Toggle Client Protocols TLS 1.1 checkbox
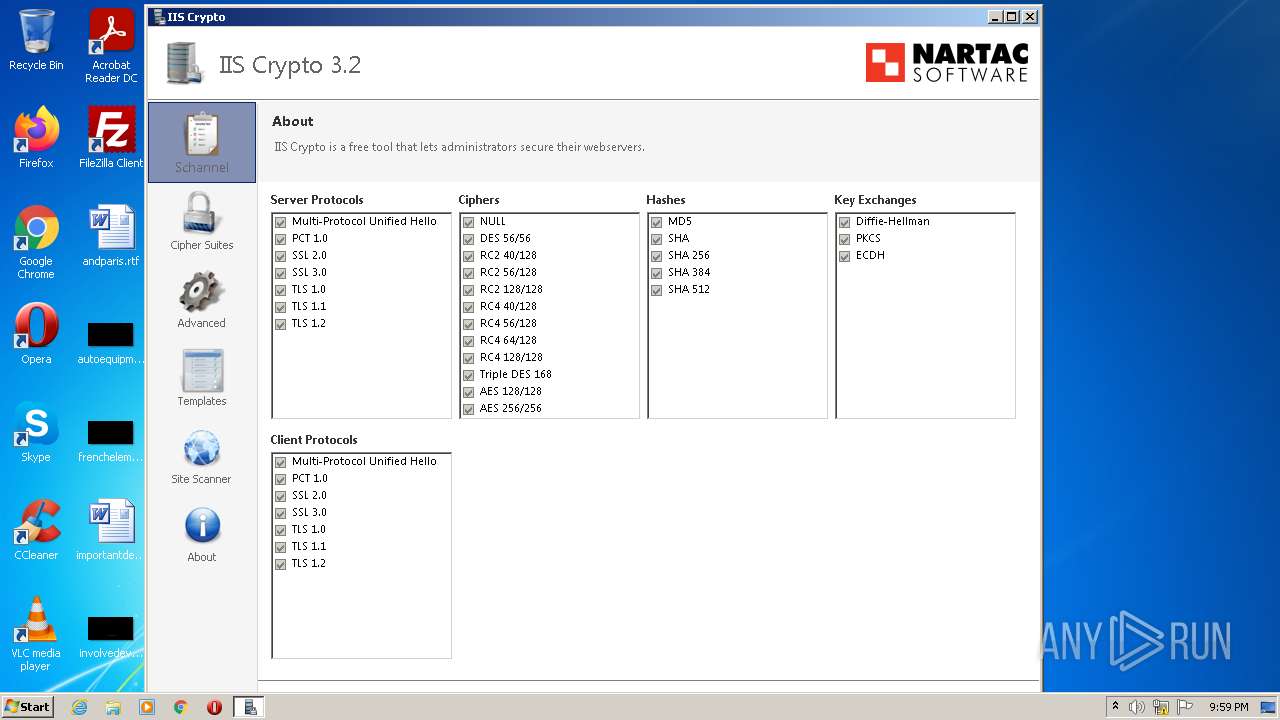Screen dimensions: 1280x720 [281, 547]
